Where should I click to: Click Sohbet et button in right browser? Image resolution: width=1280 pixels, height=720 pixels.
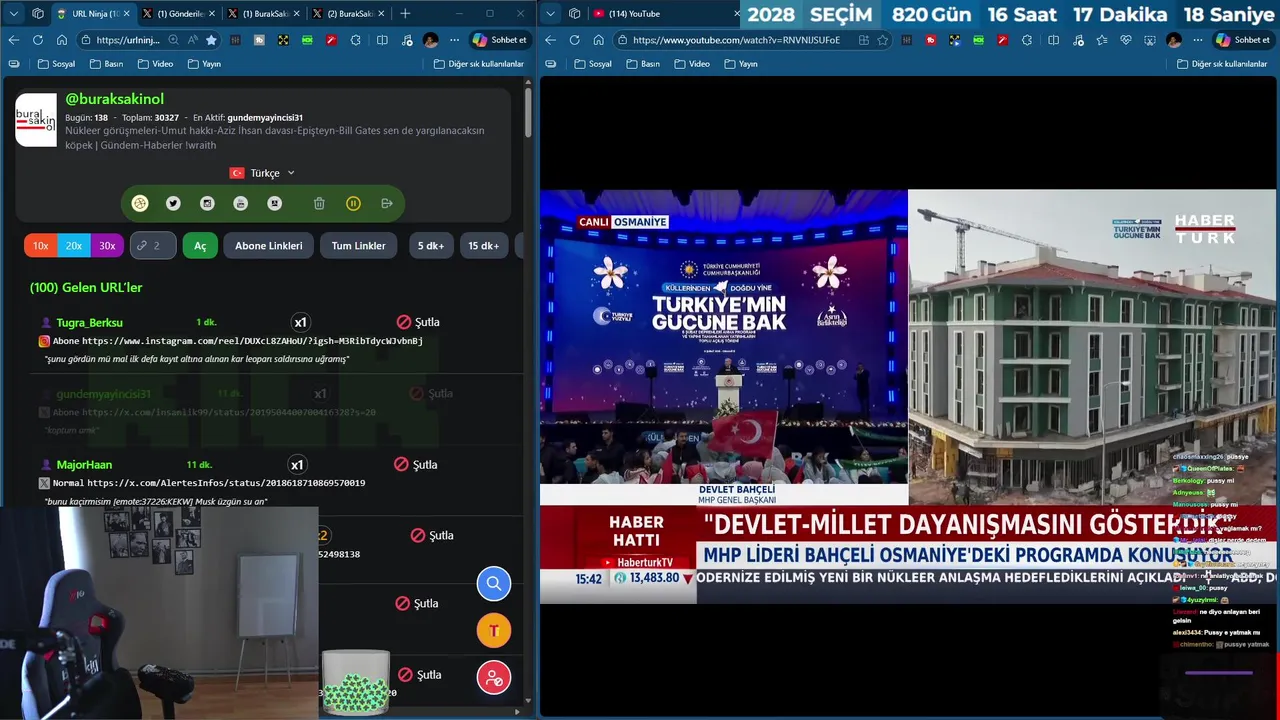coord(1241,40)
